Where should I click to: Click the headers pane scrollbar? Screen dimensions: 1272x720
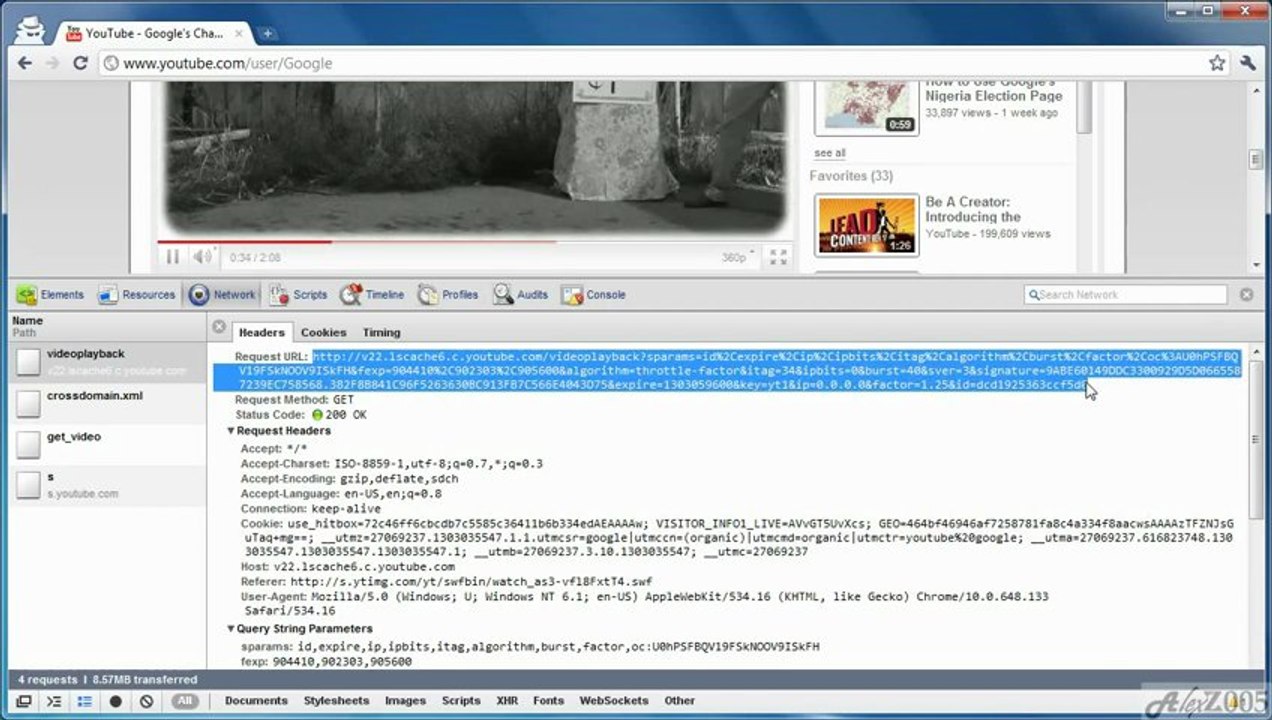[1257, 440]
